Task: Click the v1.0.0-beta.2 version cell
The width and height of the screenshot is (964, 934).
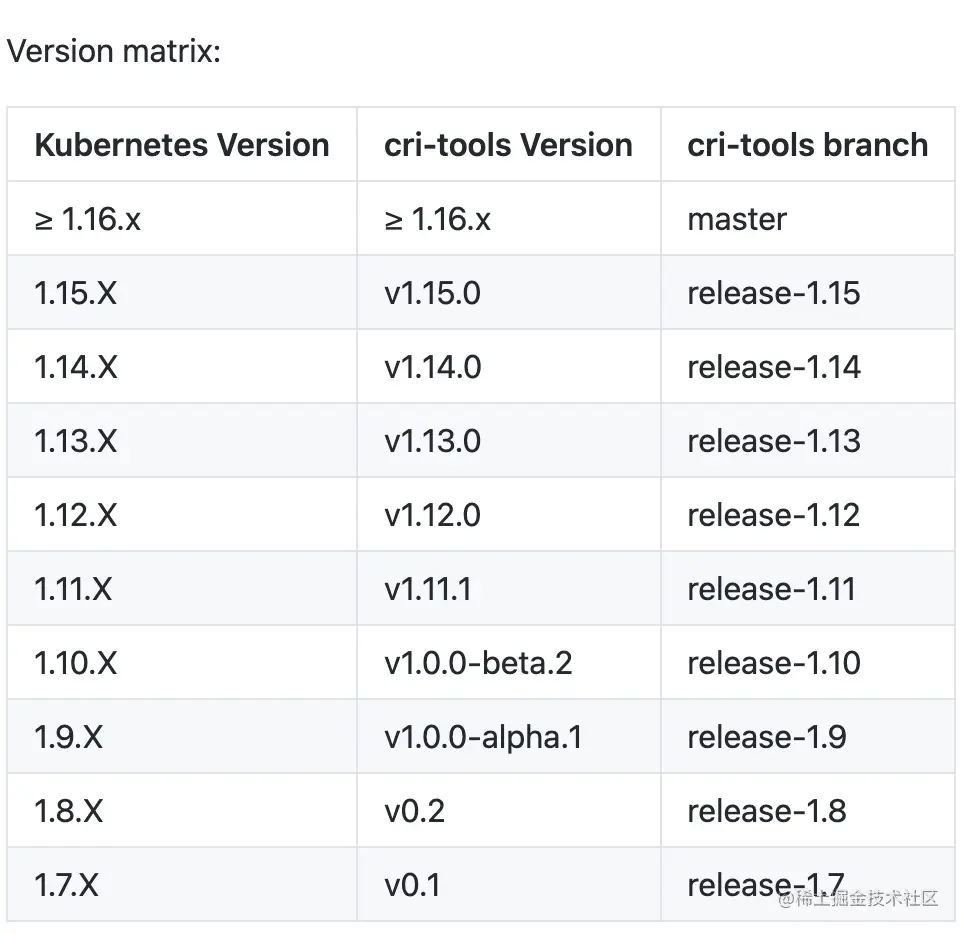Action: (x=477, y=663)
